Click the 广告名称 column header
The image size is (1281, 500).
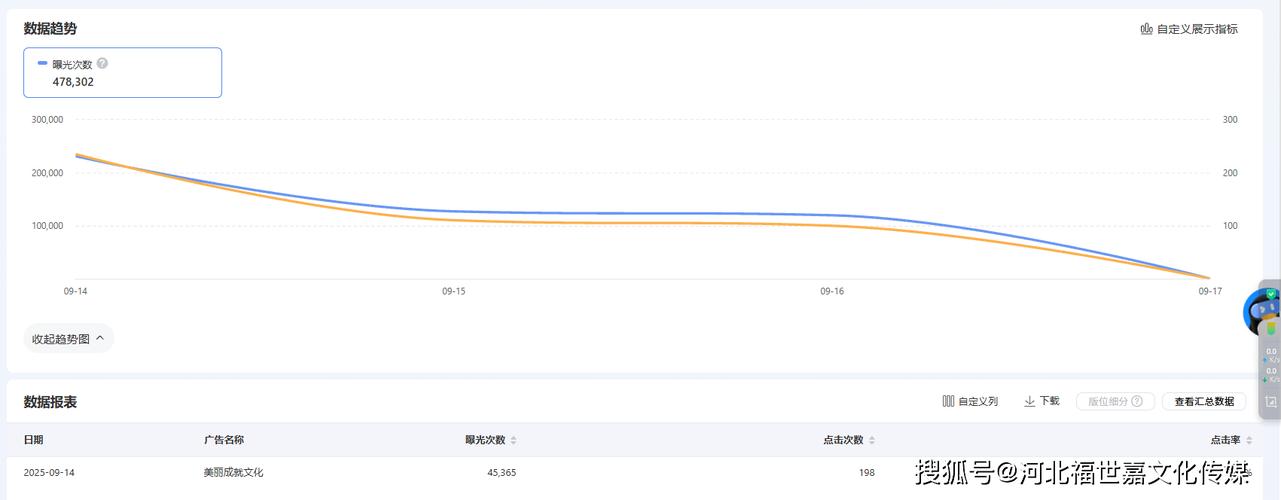(x=224, y=440)
